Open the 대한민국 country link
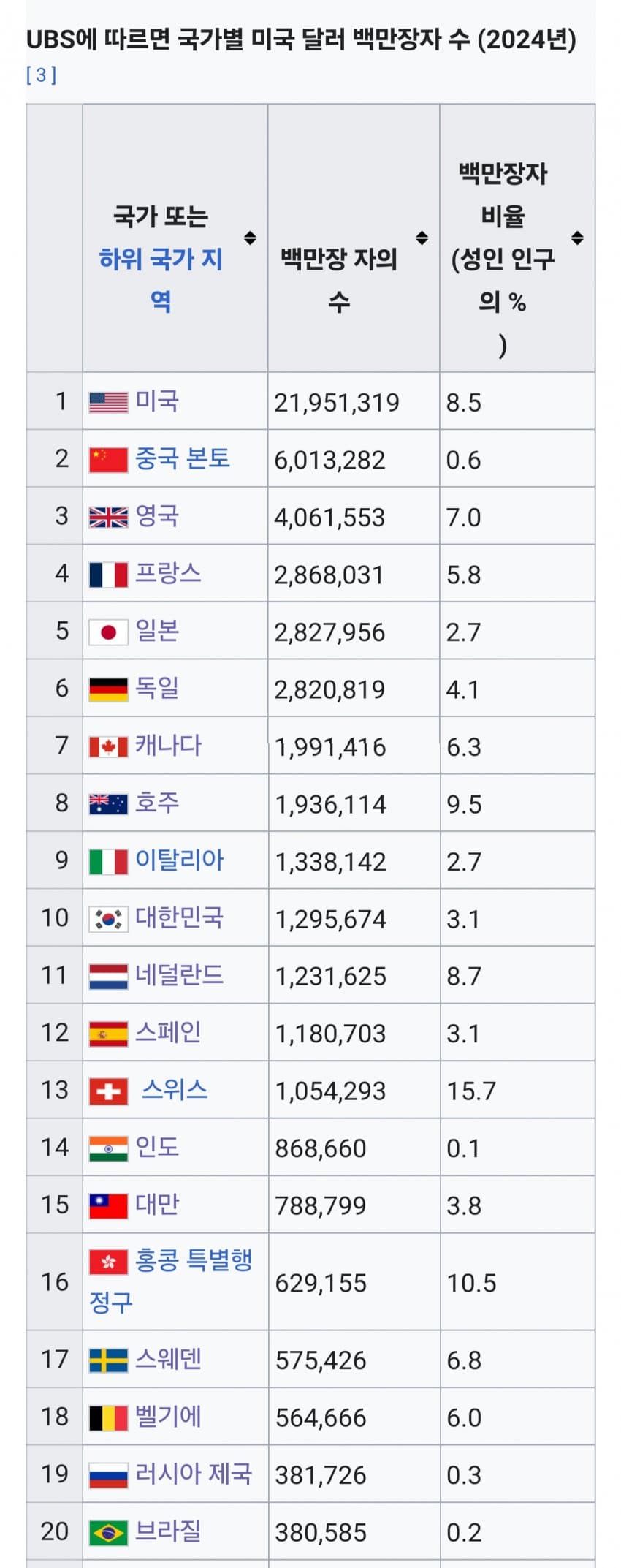 [179, 917]
